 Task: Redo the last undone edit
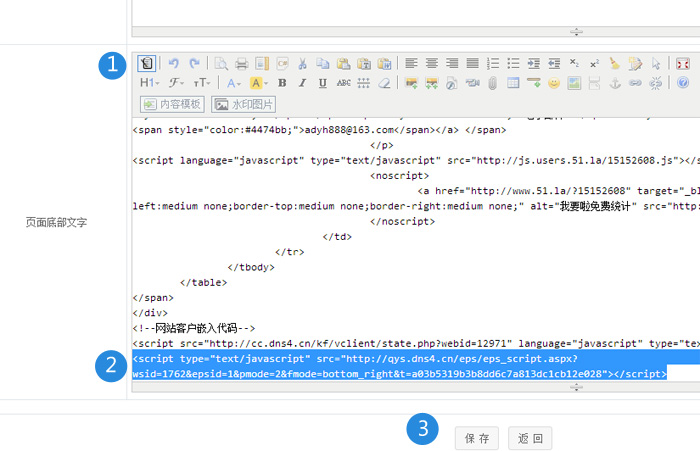(x=194, y=63)
